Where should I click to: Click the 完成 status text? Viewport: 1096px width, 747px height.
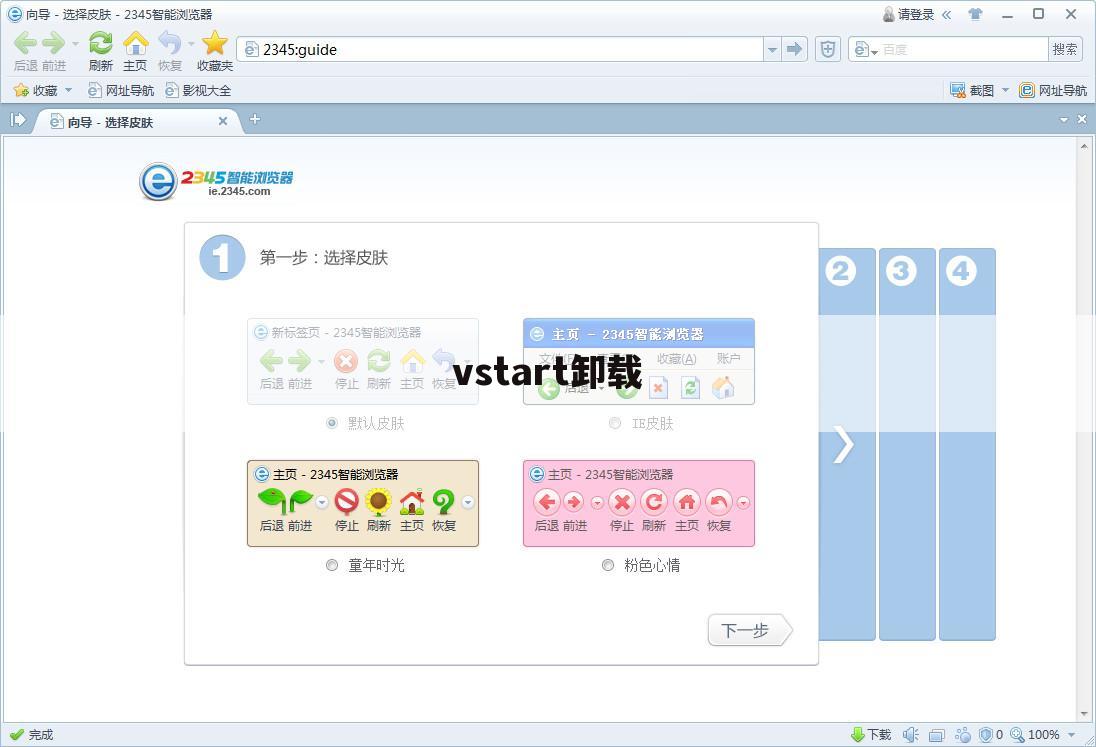41,734
